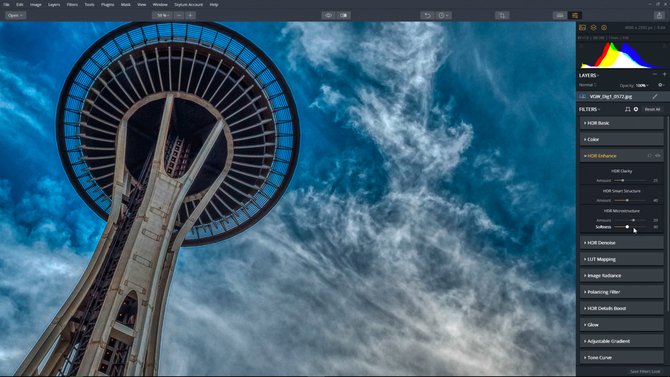The image size is (670, 377).
Task: Show the layers stack icon at the panel top
Action: click(x=594, y=27)
